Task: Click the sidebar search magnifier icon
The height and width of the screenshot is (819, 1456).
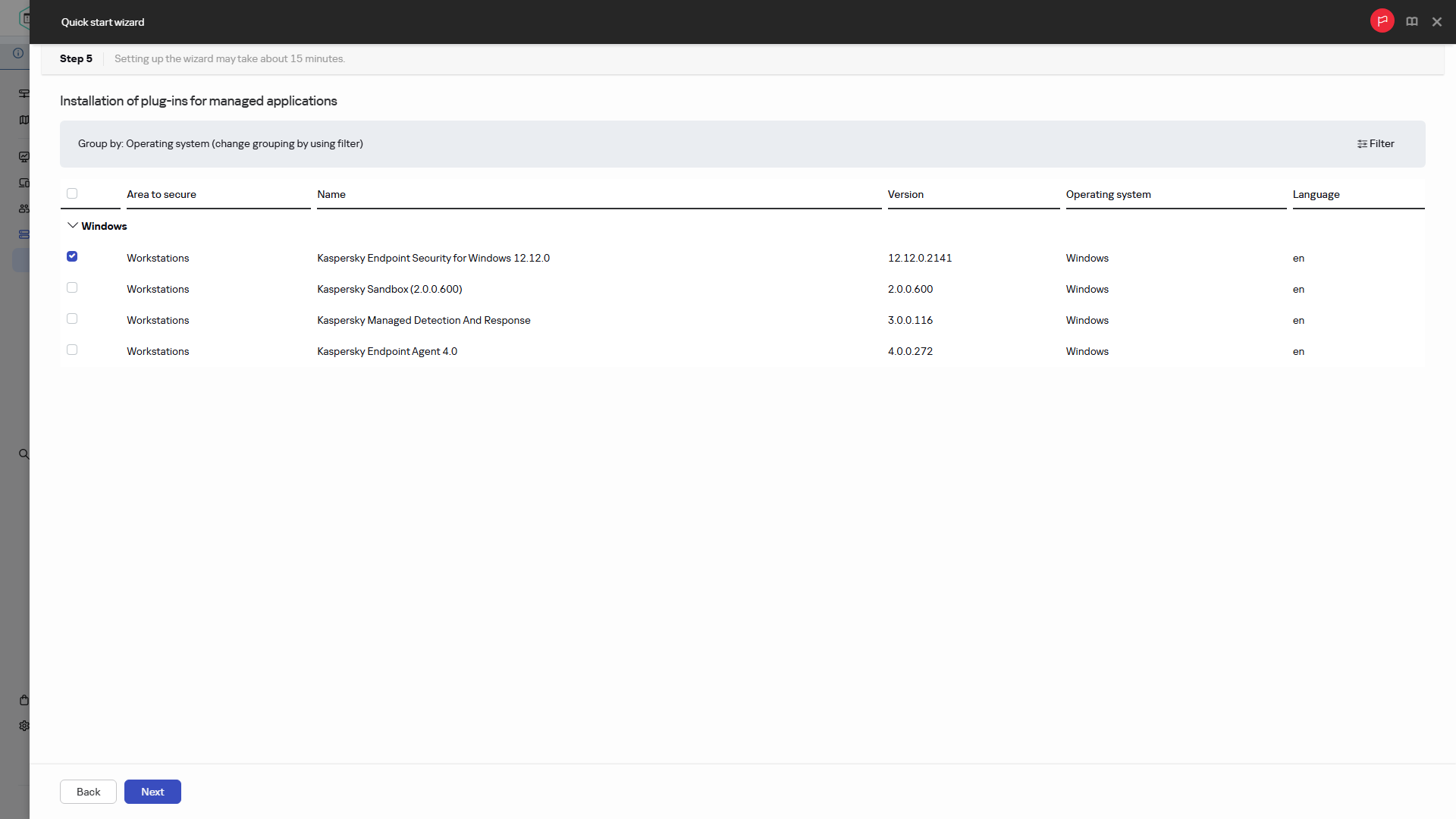Action: coord(24,454)
